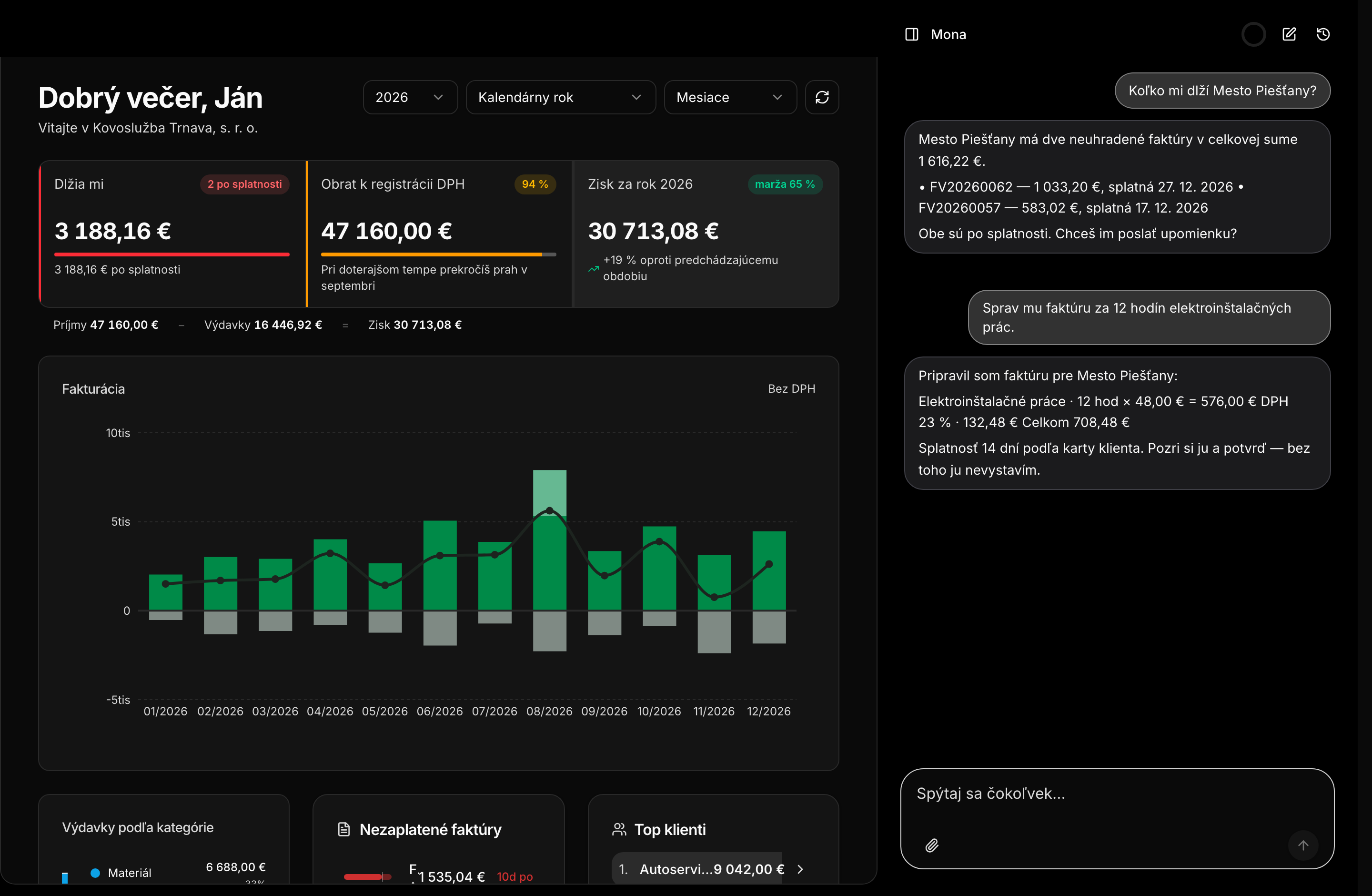The width and height of the screenshot is (1372, 896).
Task: Open the Mesiace period dropdown
Action: 730,97
